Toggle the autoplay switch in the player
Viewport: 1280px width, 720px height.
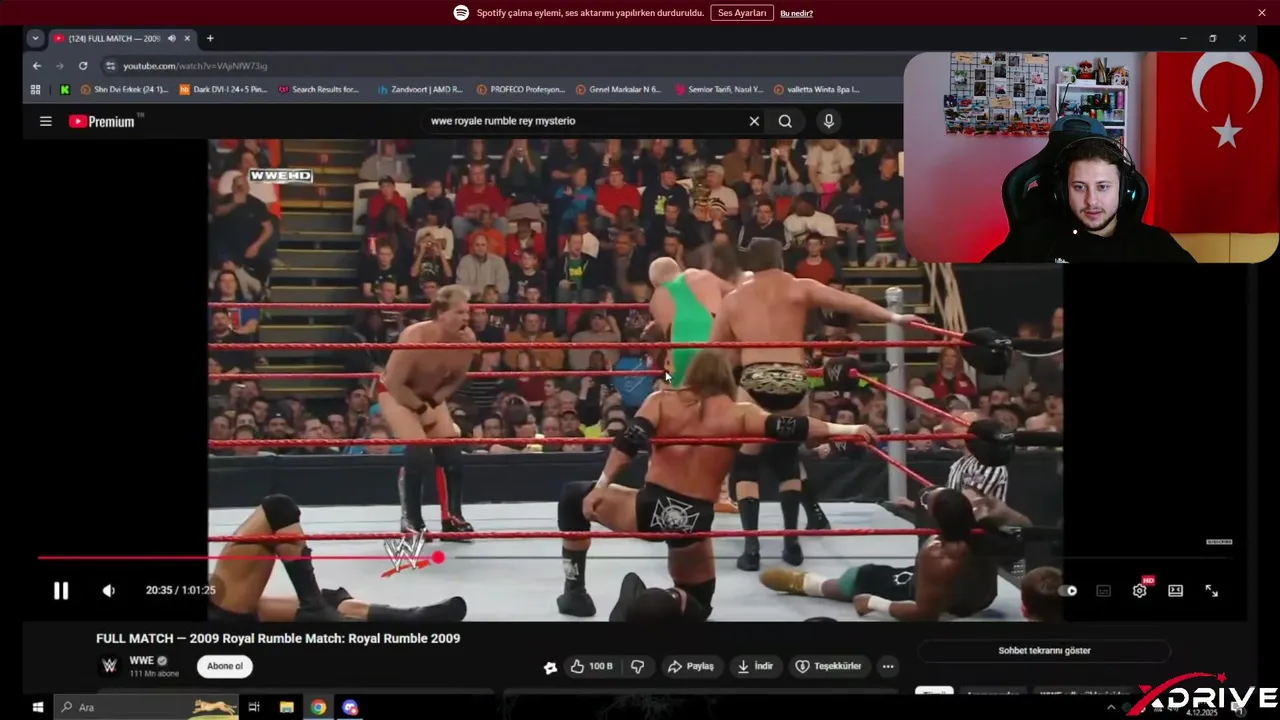(x=1069, y=591)
